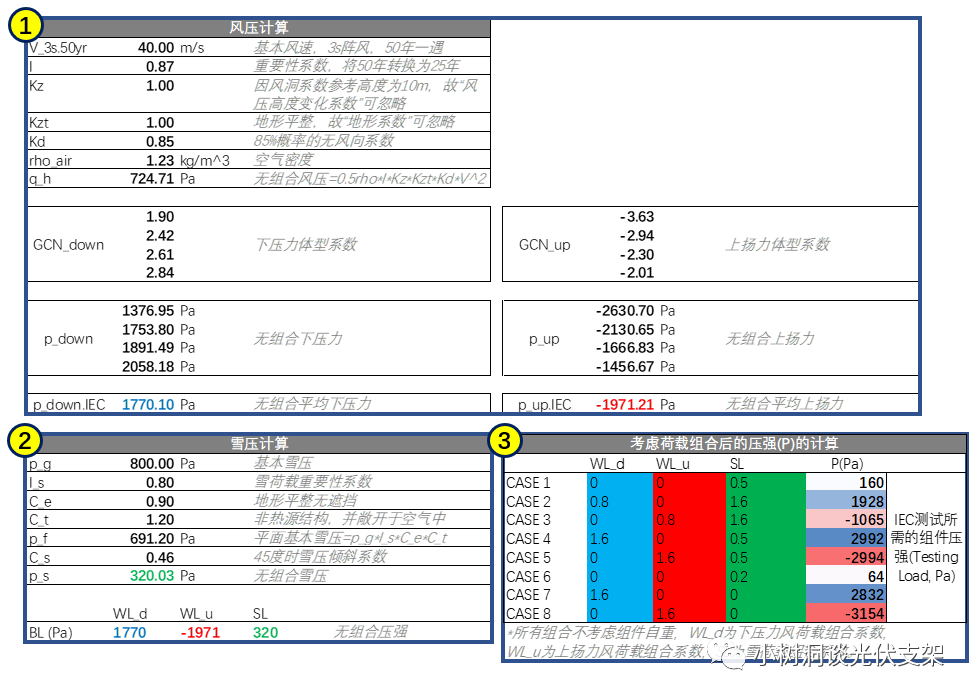
Task: Click the green SL cell for CASE 1
Action: [766, 483]
